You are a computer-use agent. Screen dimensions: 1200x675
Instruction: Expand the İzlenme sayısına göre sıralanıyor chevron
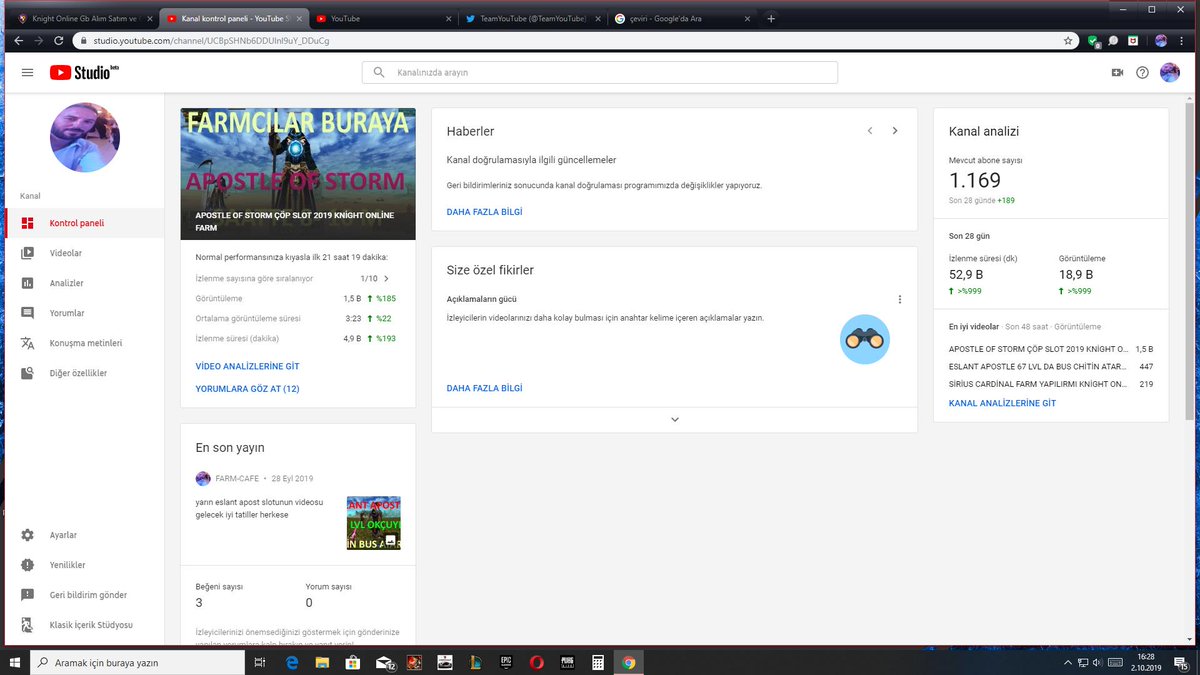pos(386,279)
